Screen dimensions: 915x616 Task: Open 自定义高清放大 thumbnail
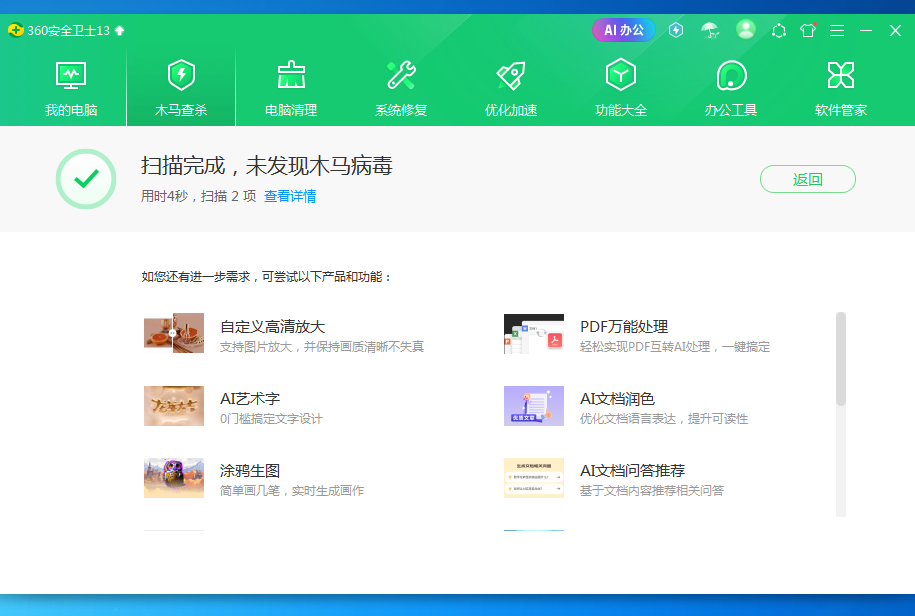pyautogui.click(x=174, y=333)
